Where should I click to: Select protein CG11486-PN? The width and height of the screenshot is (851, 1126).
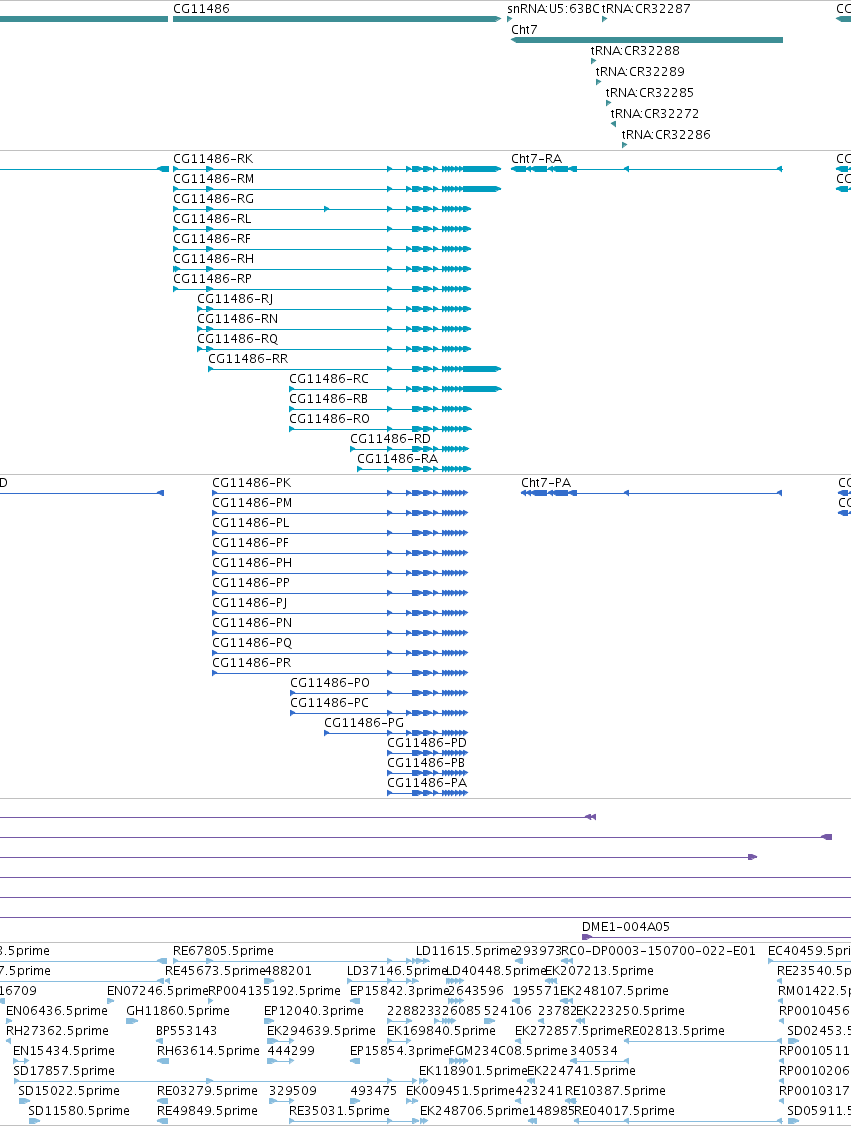(252, 623)
